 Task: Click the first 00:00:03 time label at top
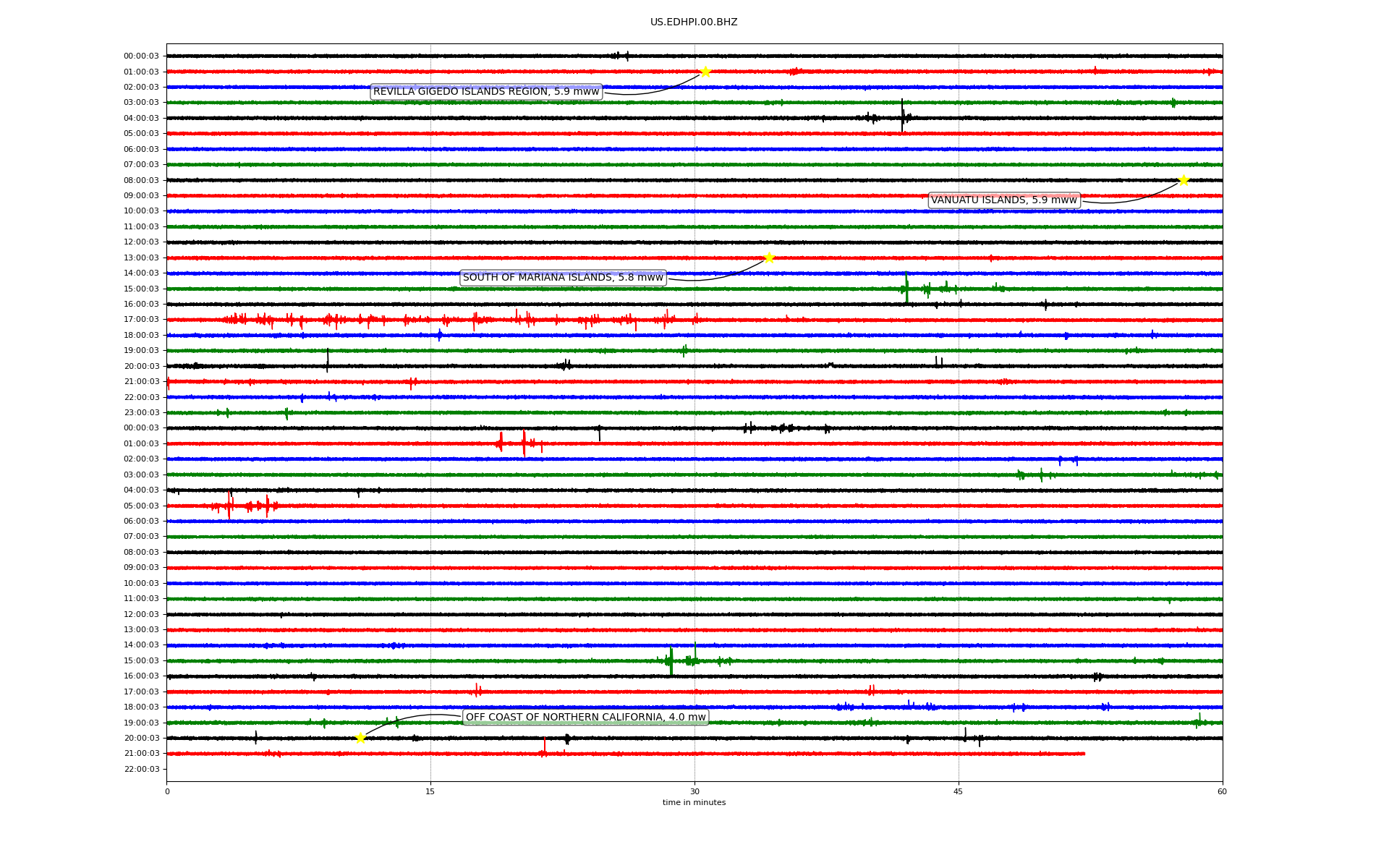(141, 56)
